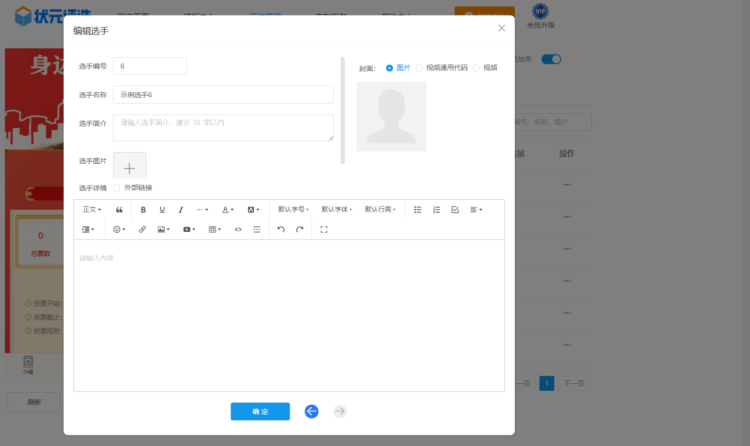Open the 默认字号 font size dropdown
This screenshot has width=750, height=446.
(x=293, y=210)
